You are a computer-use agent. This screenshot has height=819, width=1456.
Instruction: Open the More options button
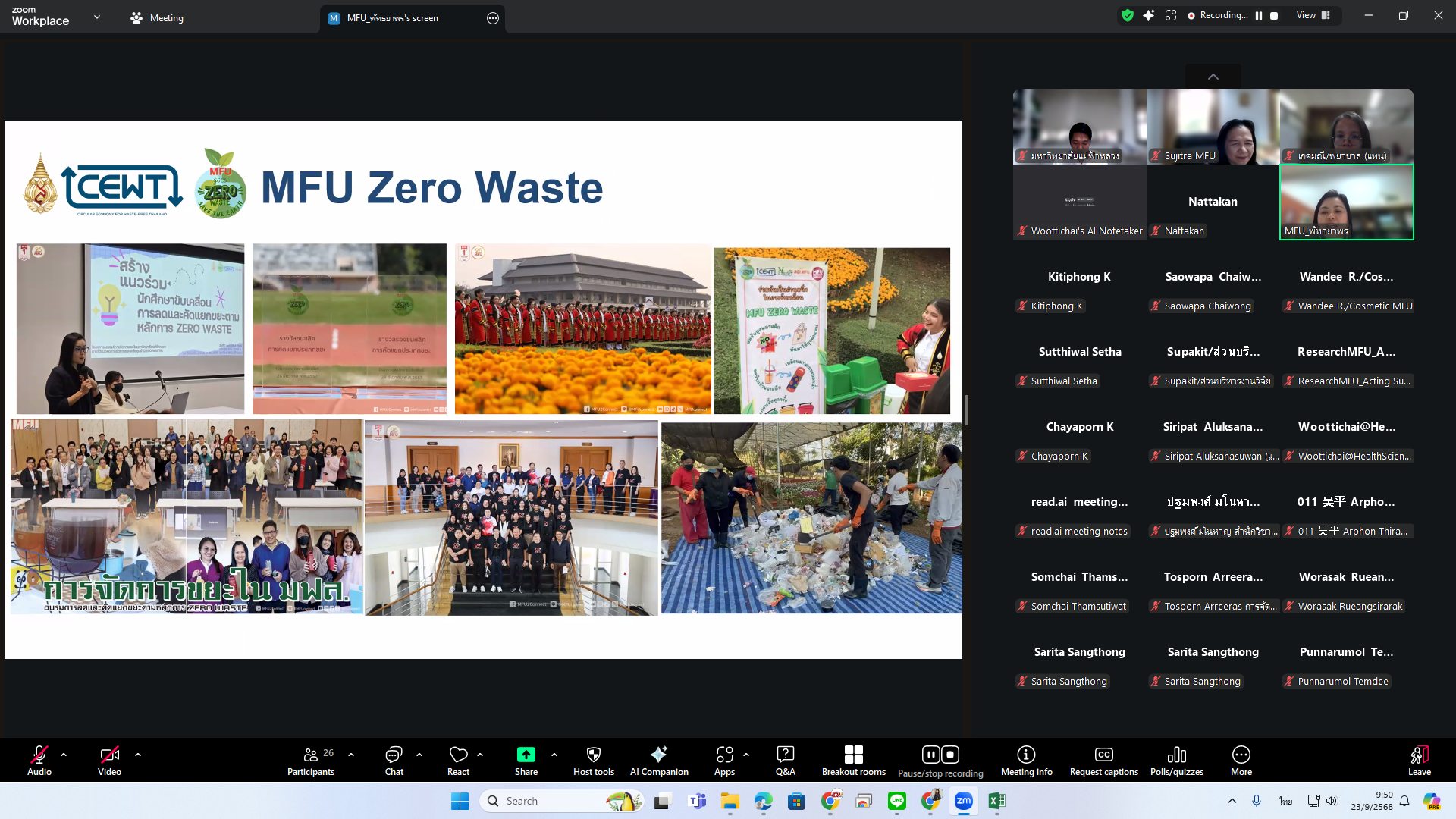(x=1241, y=755)
